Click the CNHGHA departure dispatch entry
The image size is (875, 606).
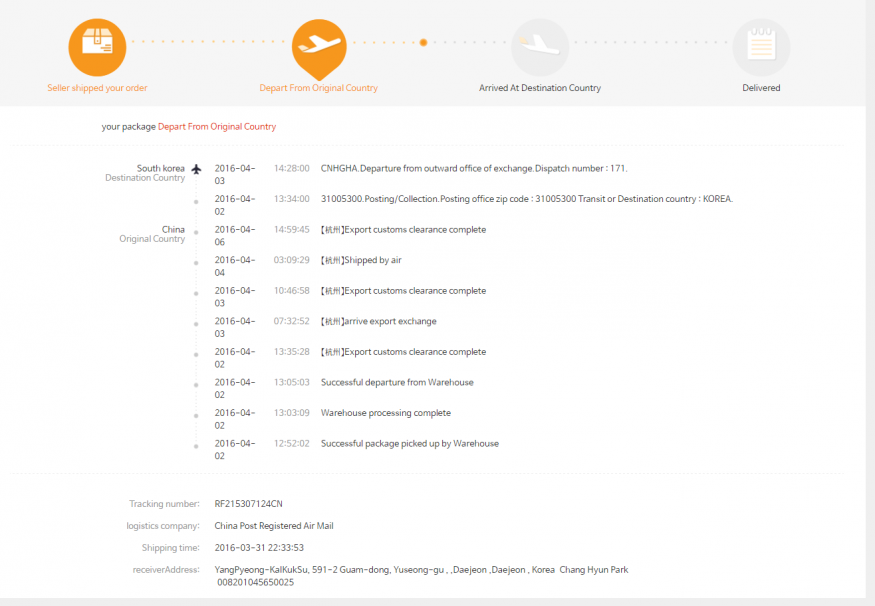click(x=474, y=168)
